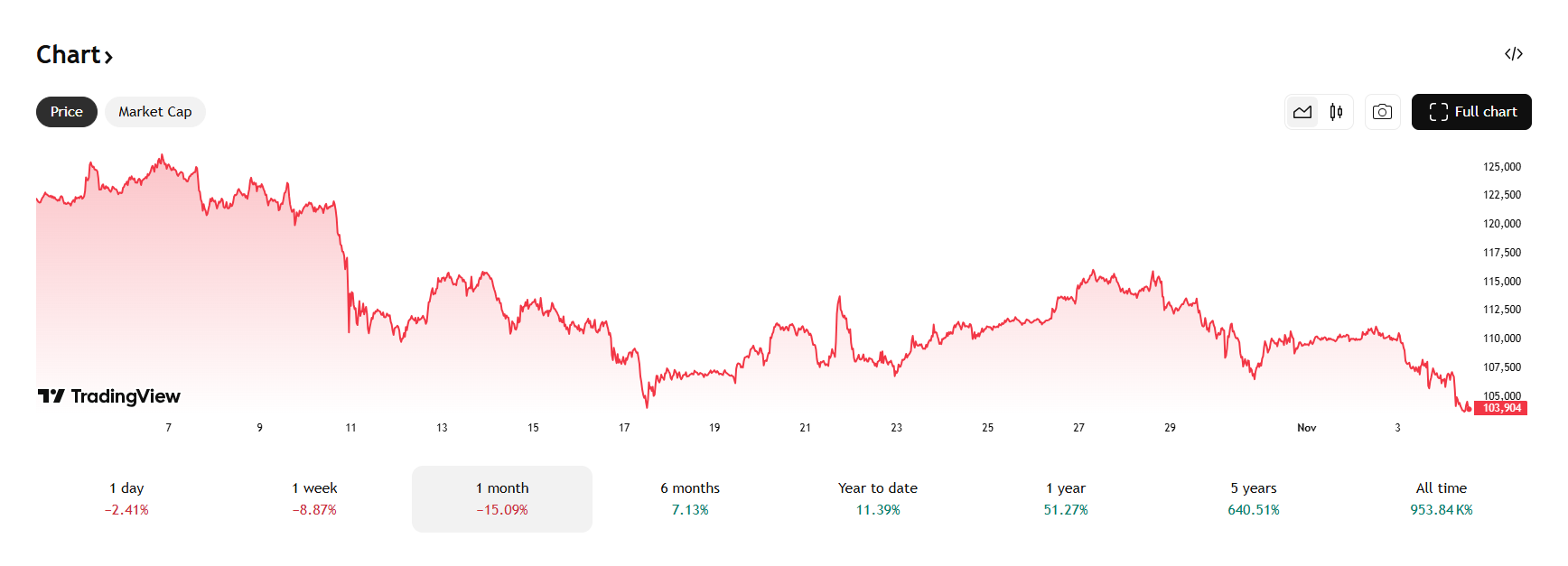Take a chart snapshot with the camera icon

point(1383,112)
